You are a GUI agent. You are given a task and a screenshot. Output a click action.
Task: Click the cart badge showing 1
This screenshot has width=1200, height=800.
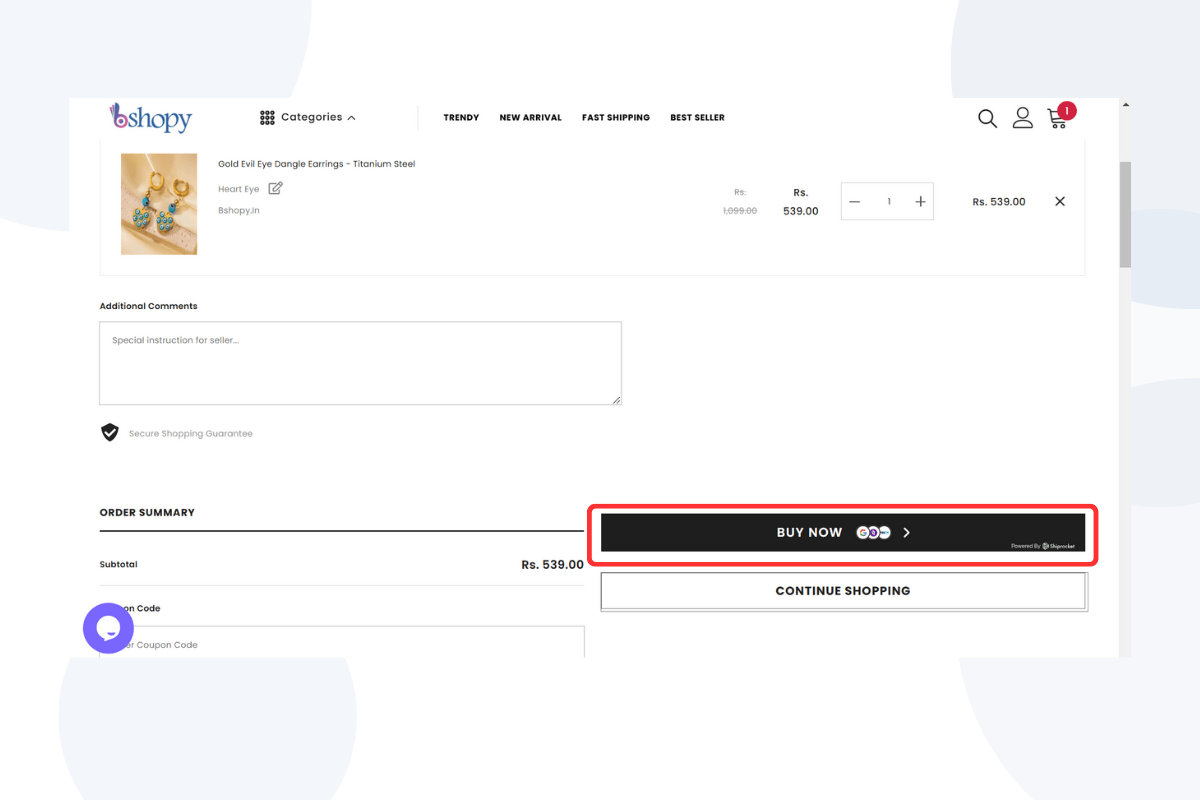pyautogui.click(x=1066, y=111)
